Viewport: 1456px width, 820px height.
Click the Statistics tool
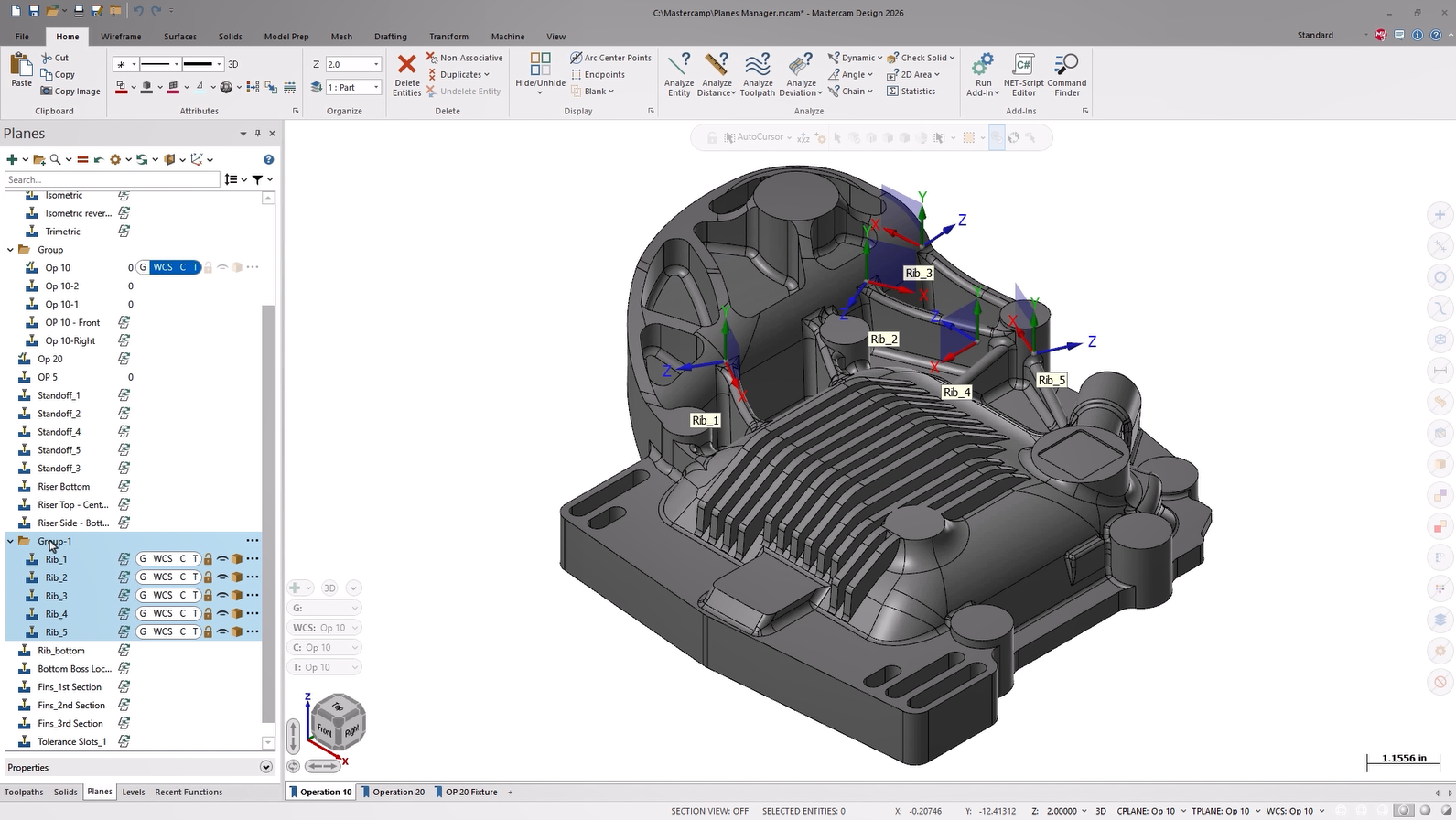tap(911, 91)
